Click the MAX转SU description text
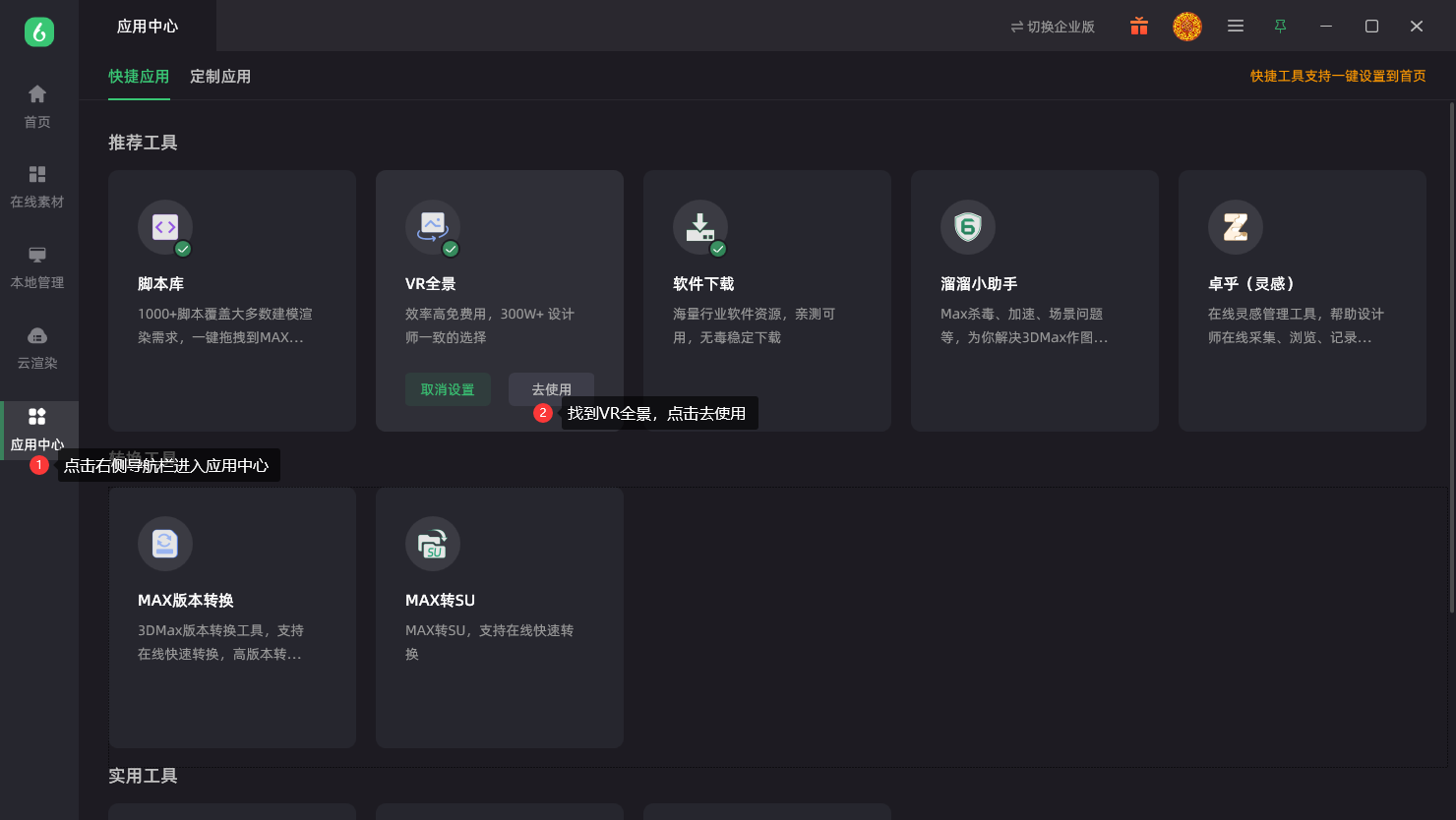This screenshot has width=1456, height=820. (489, 642)
